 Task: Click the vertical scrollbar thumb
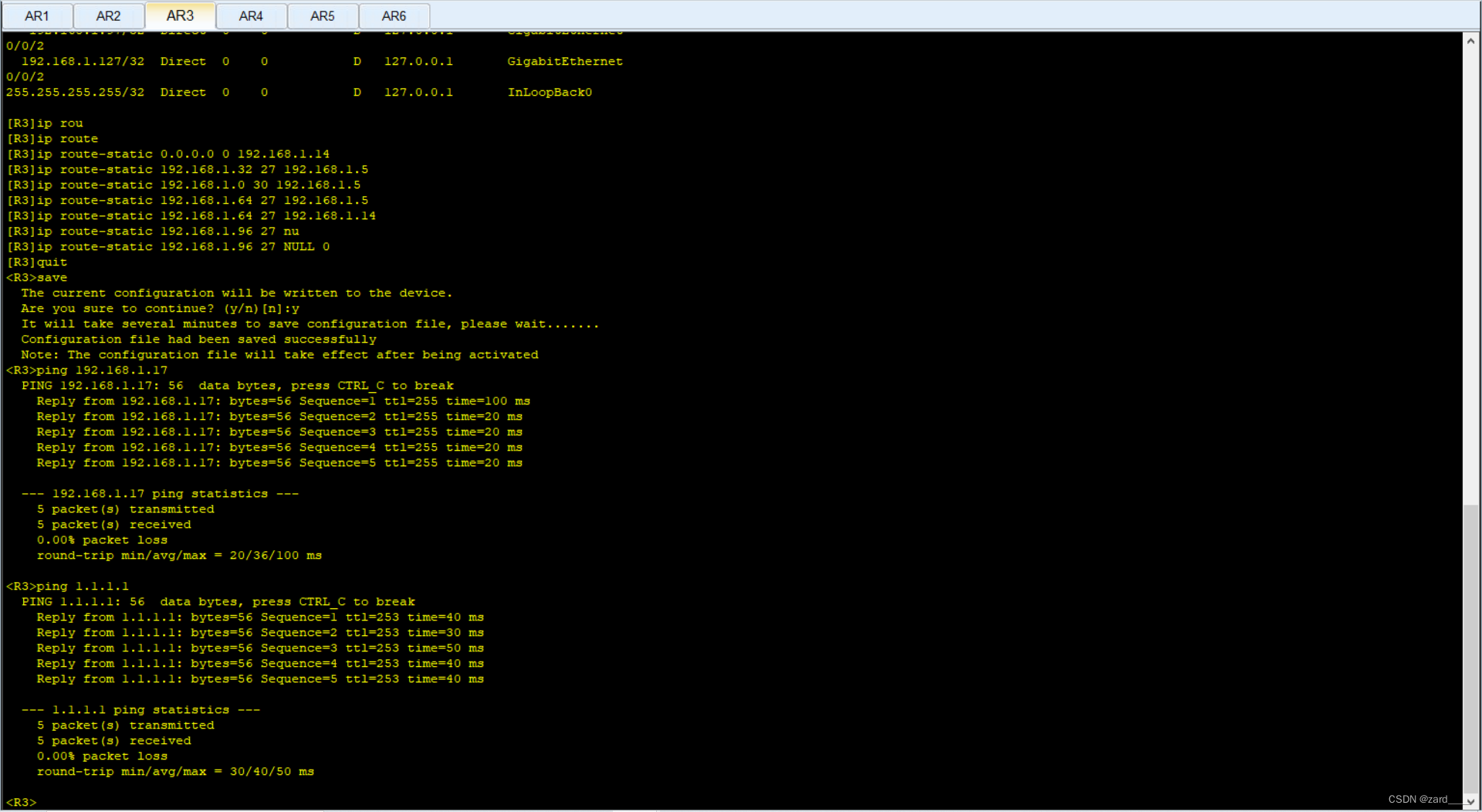tap(1471, 648)
